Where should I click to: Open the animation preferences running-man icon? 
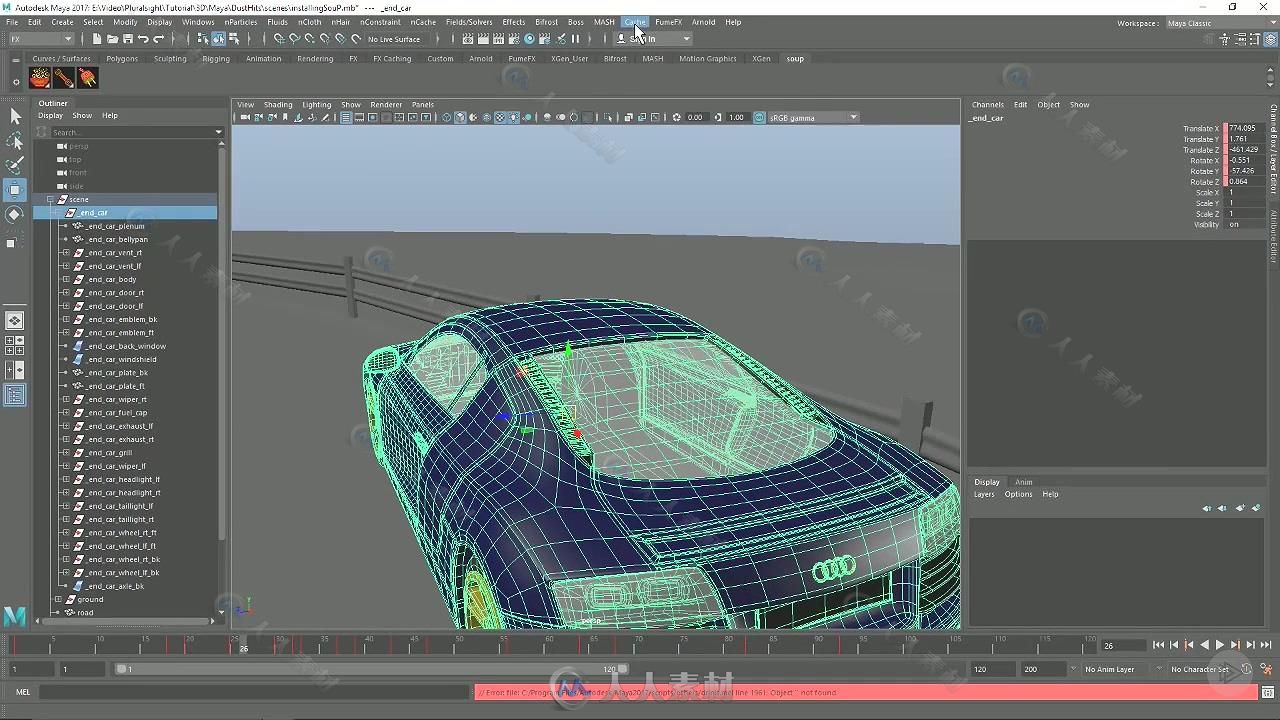pyautogui.click(x=1266, y=669)
